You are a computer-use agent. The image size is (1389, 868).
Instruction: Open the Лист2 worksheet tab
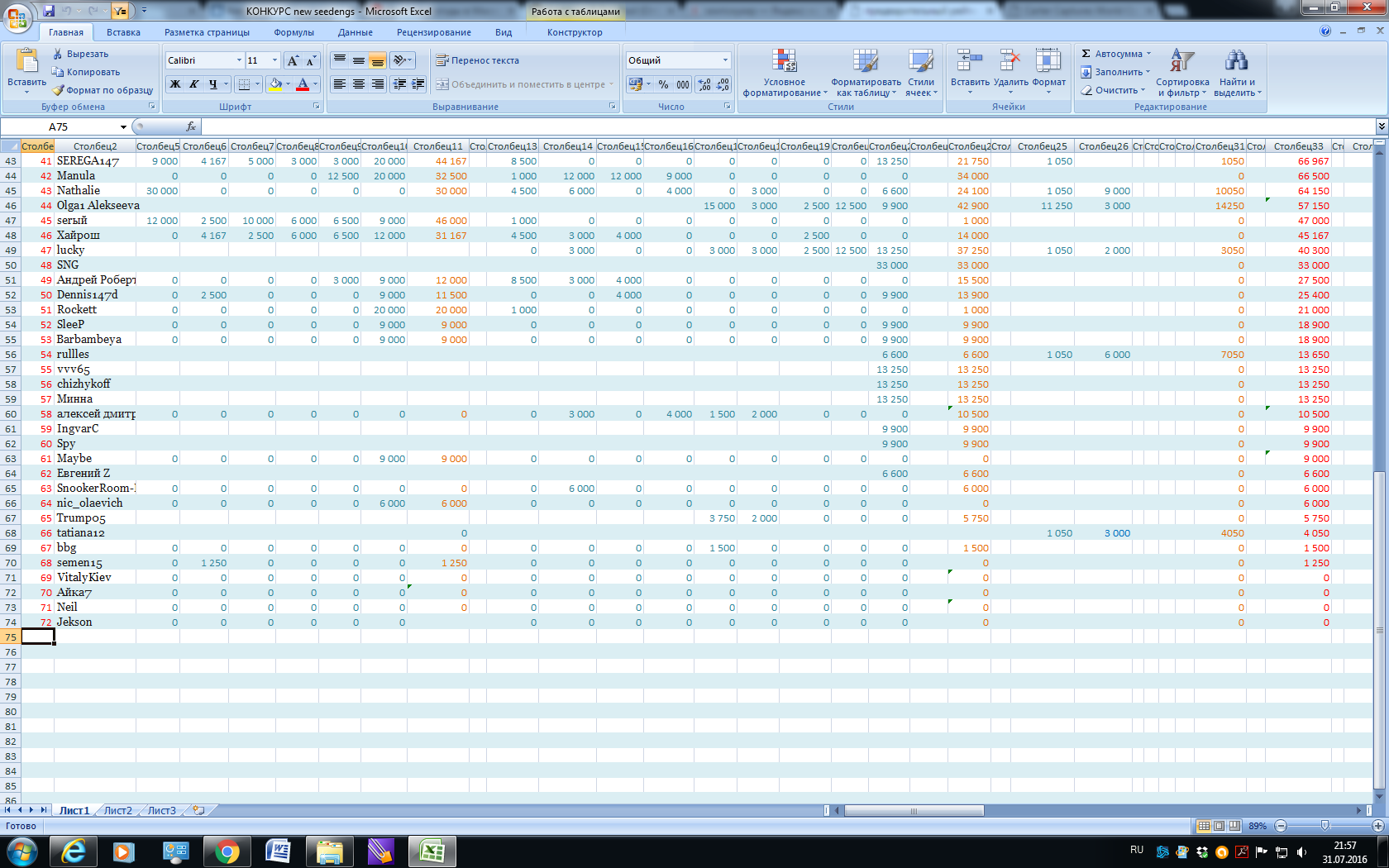pos(117,810)
